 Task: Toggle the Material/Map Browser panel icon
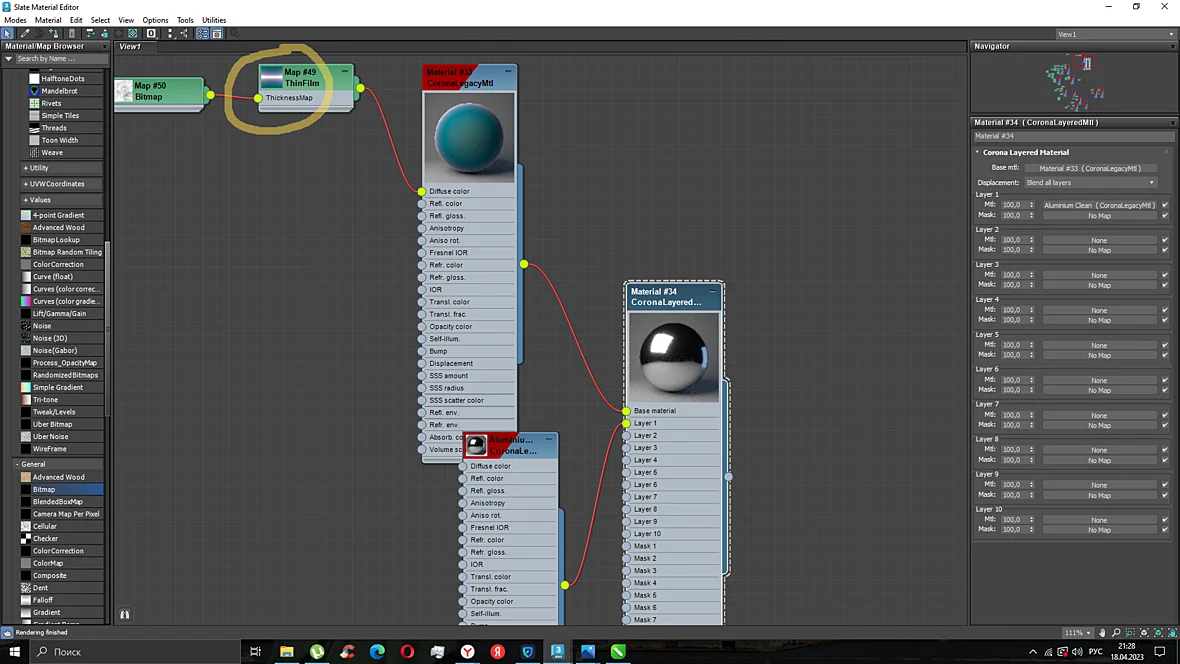tap(202, 34)
